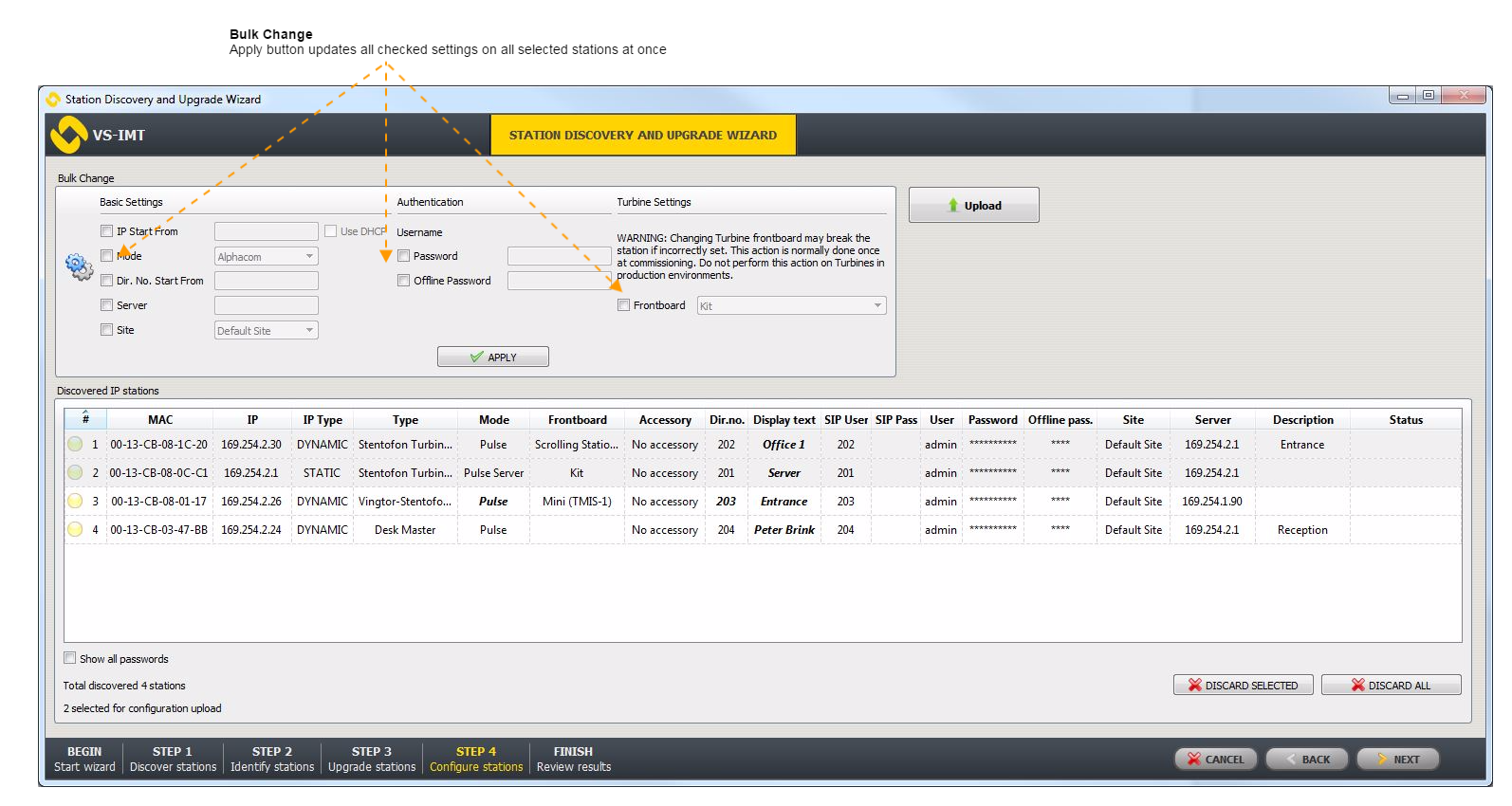Click status circle icon for station 2
This screenshot has height=806, width=1512.
[x=75, y=472]
